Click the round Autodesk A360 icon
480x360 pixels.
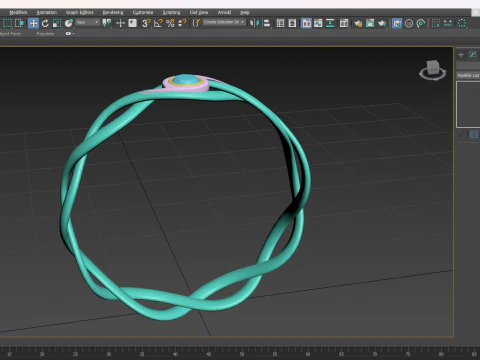[409, 23]
